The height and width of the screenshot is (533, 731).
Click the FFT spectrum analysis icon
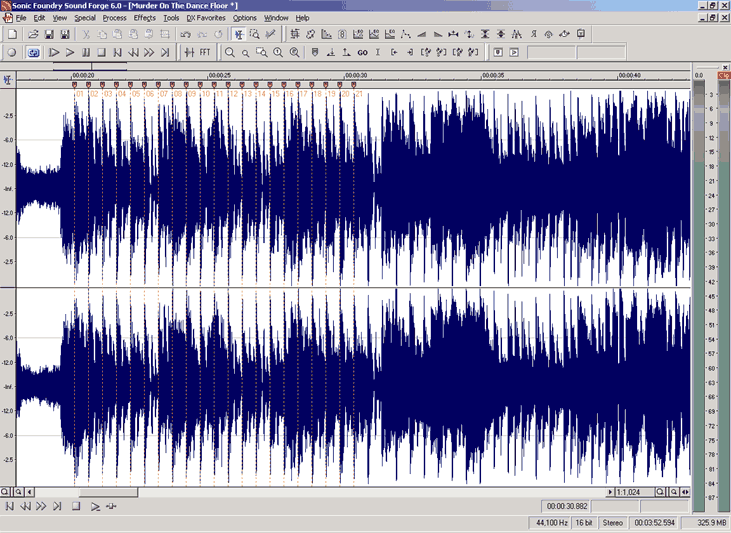point(205,52)
